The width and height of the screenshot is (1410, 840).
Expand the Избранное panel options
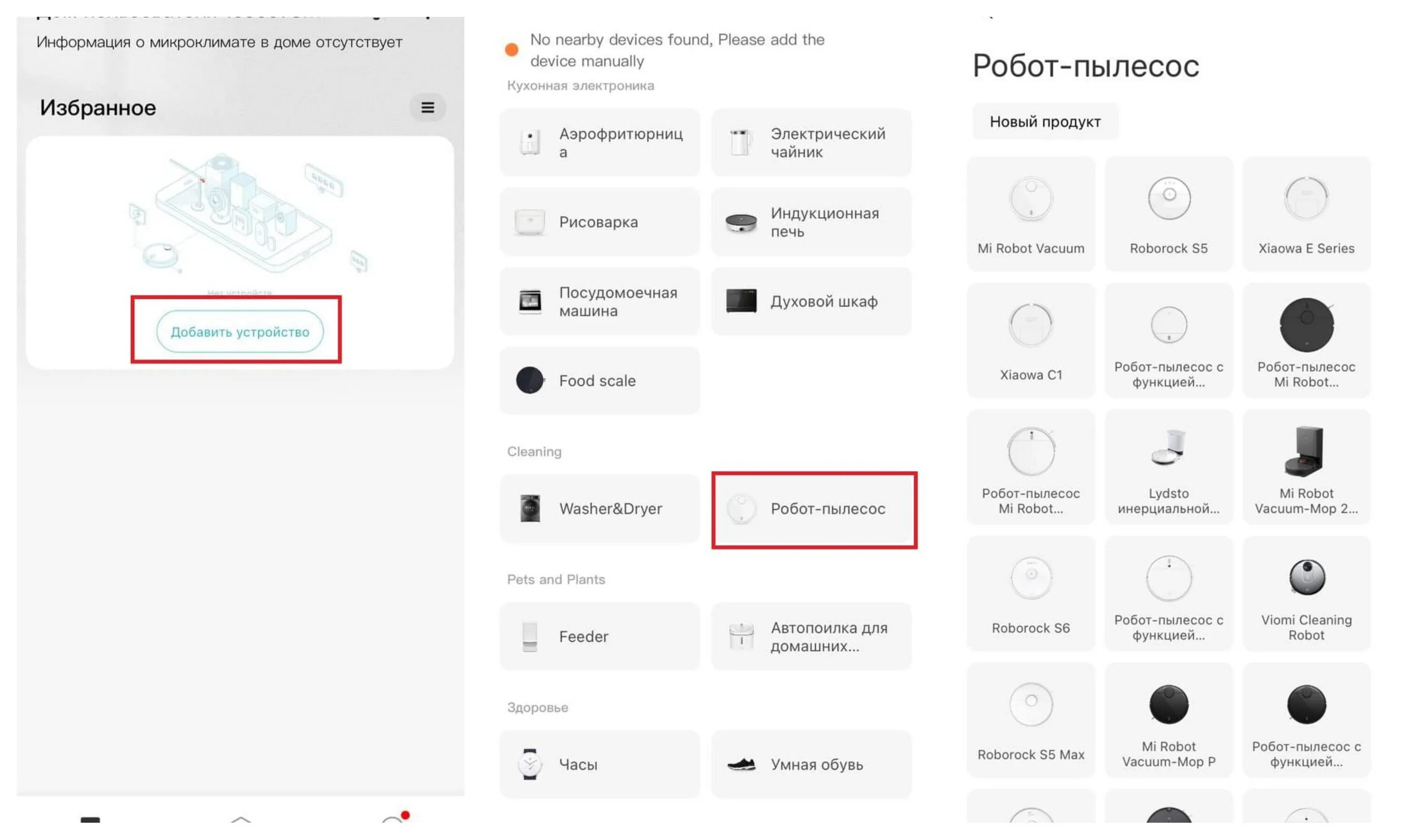coord(427,107)
